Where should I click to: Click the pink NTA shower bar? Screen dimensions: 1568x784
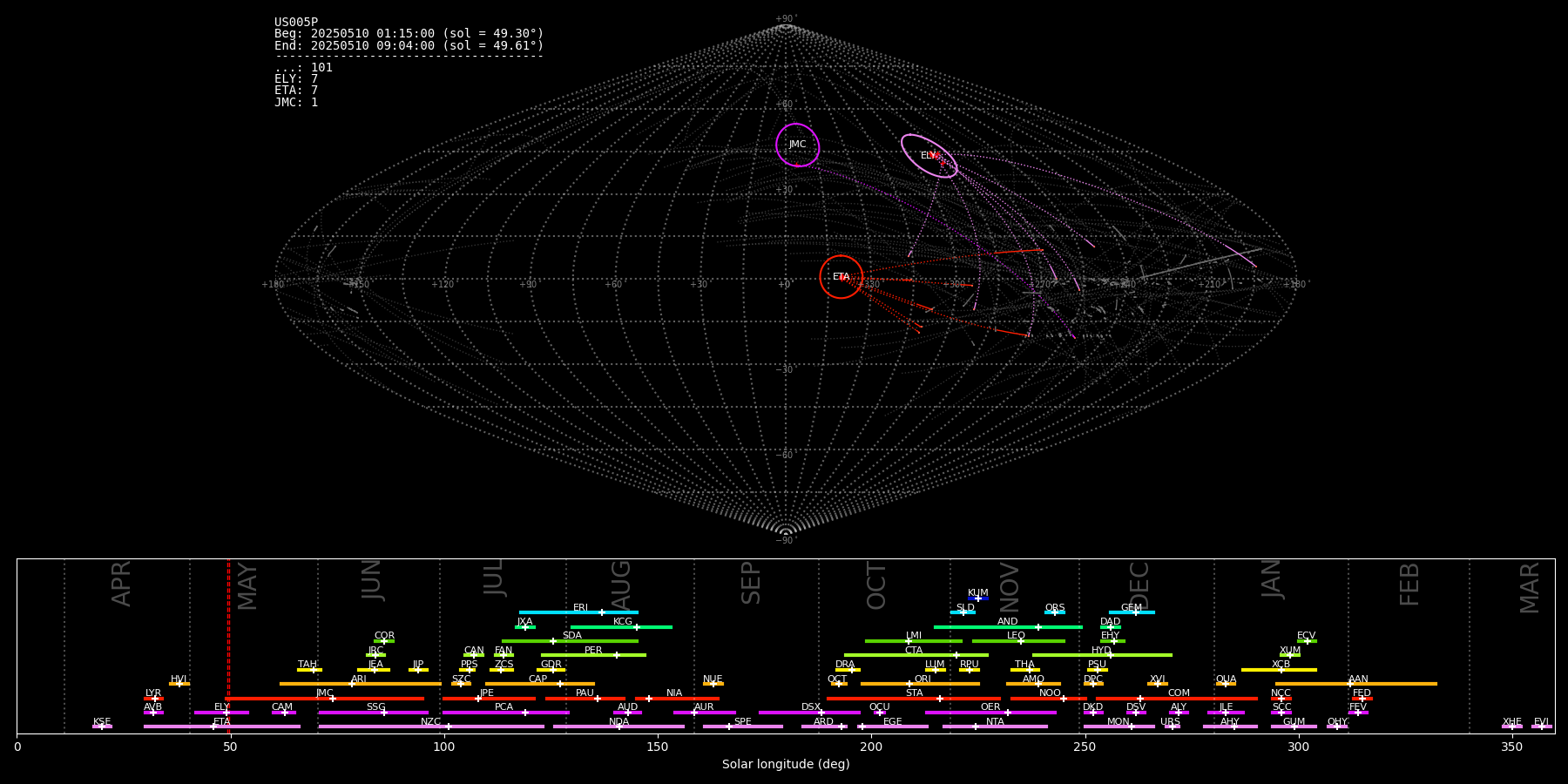click(x=995, y=727)
